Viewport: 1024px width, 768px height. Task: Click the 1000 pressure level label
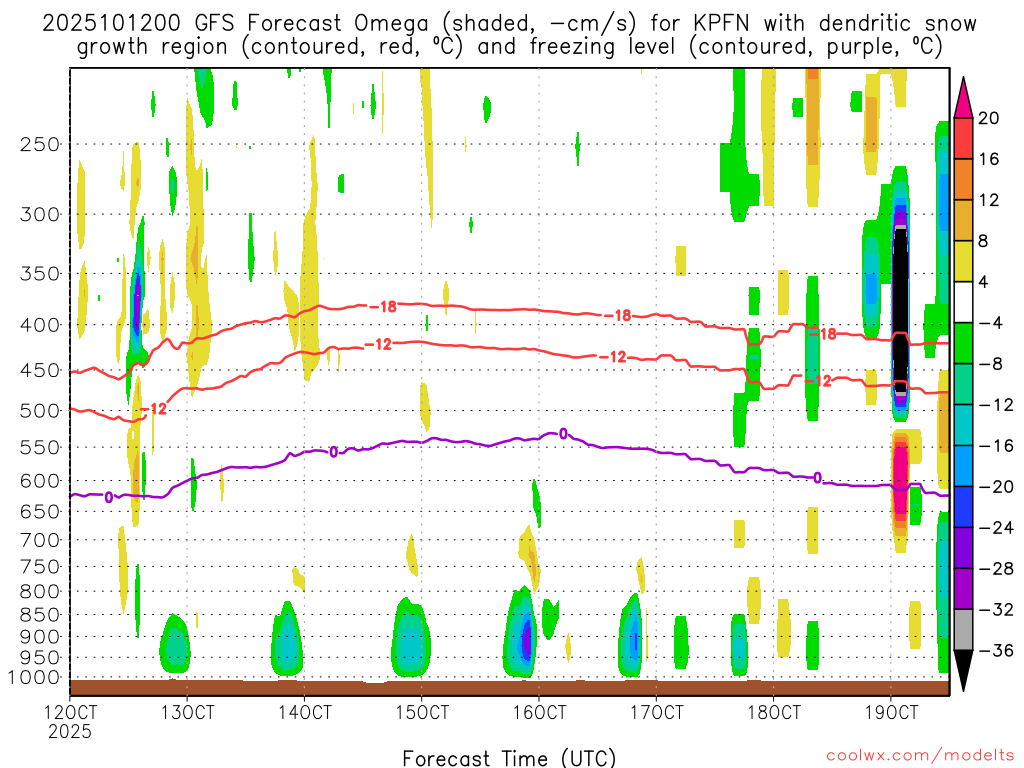pos(34,678)
